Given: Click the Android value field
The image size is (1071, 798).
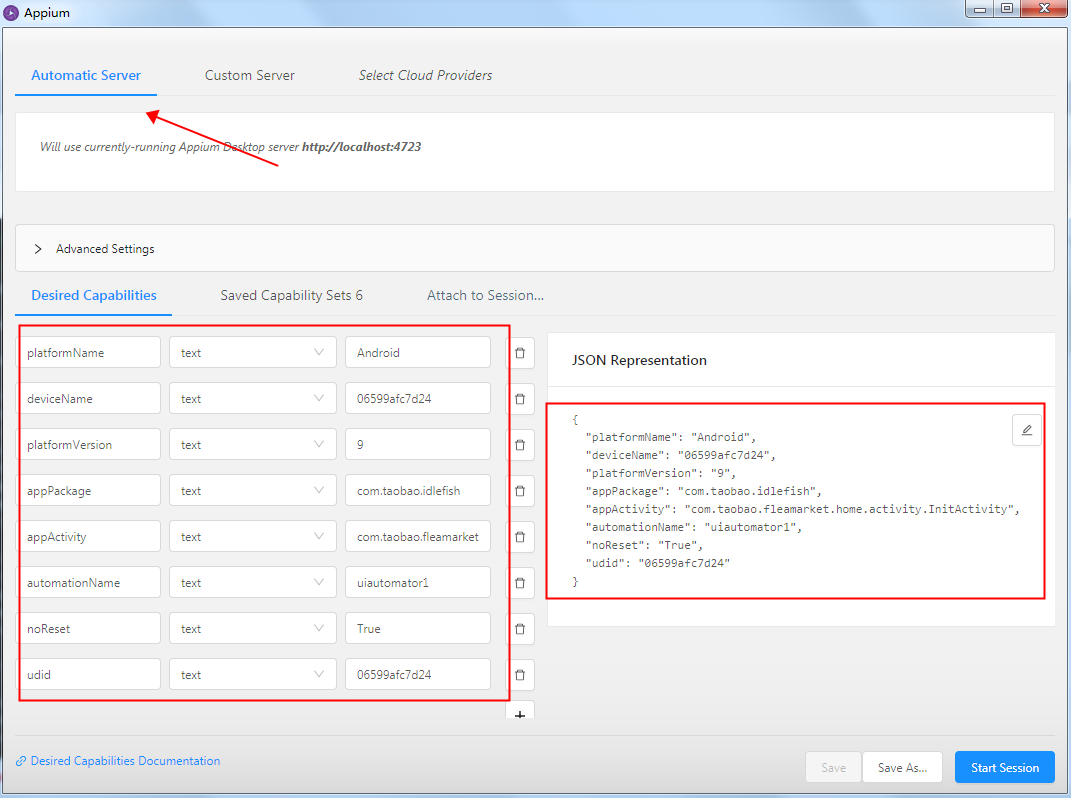Looking at the screenshot, I should tap(418, 353).
